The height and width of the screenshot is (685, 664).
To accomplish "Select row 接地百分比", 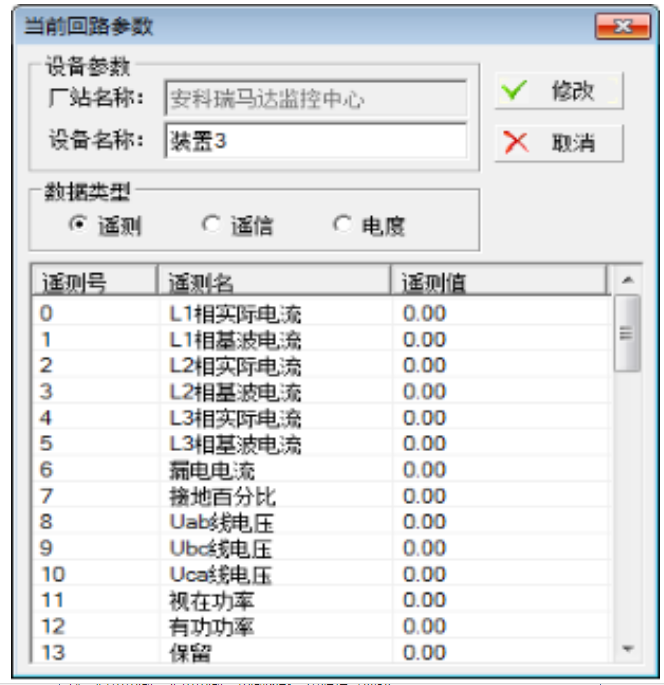I will click(321, 496).
